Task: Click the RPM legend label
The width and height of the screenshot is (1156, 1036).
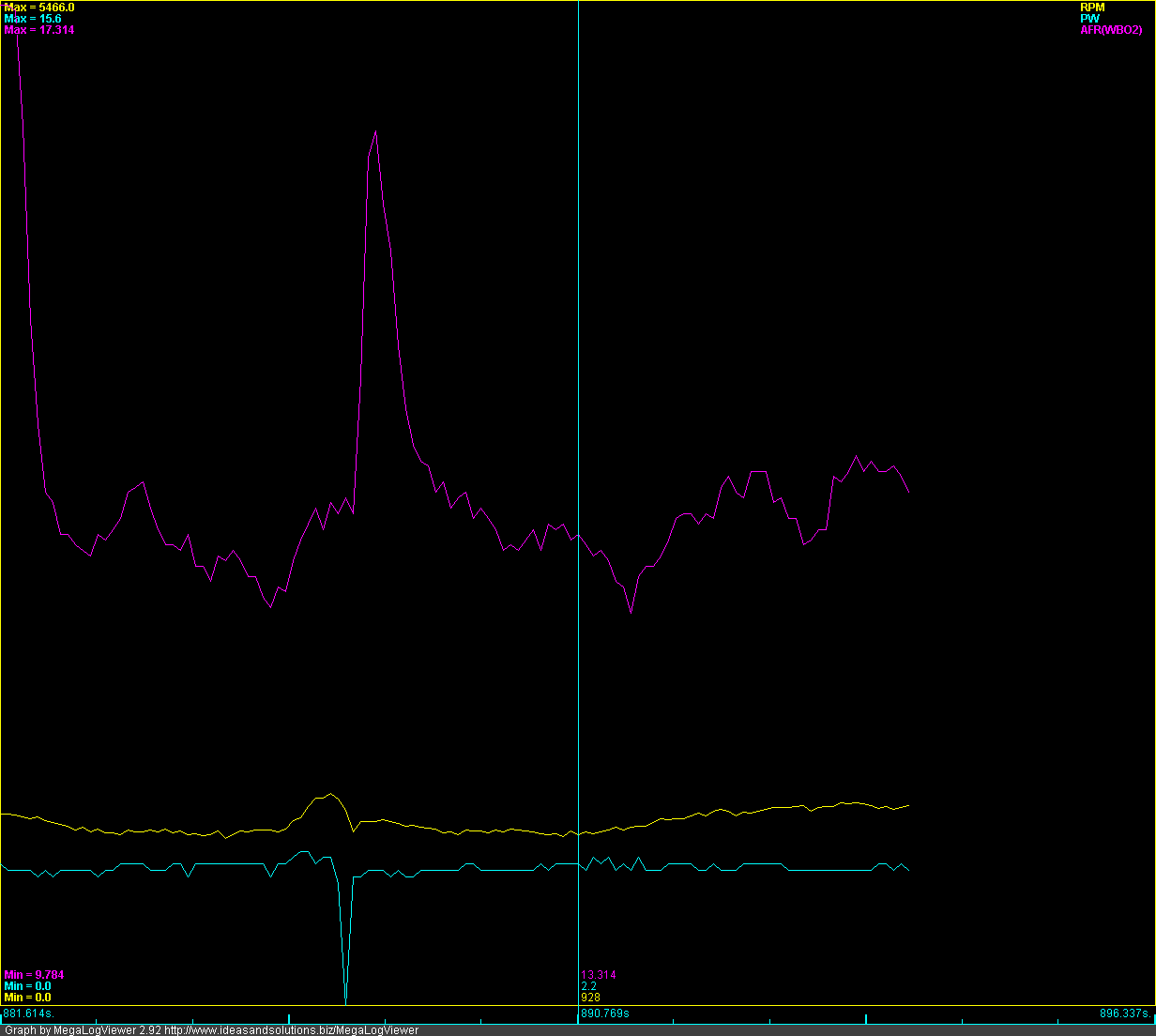Action: click(1092, 8)
